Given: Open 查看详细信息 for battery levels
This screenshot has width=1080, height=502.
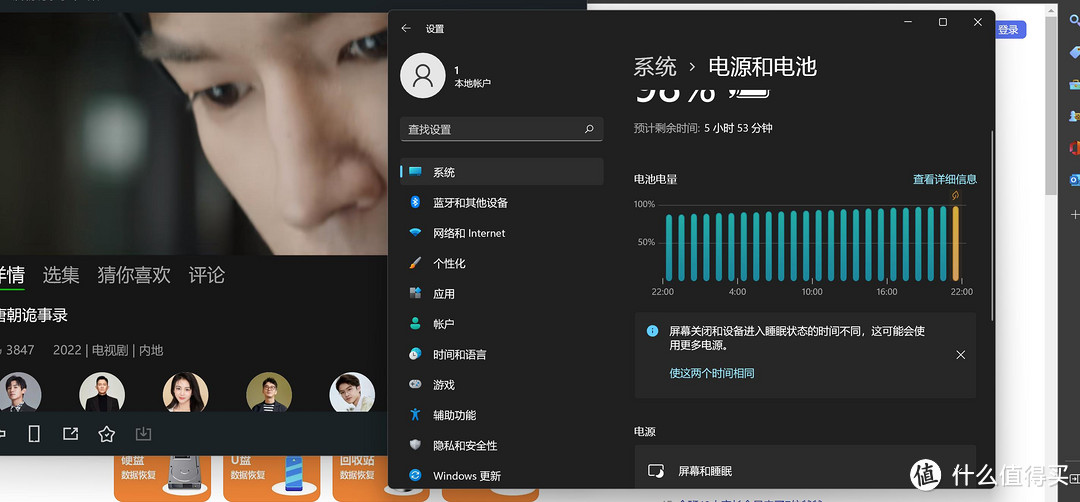Looking at the screenshot, I should pyautogui.click(x=944, y=179).
